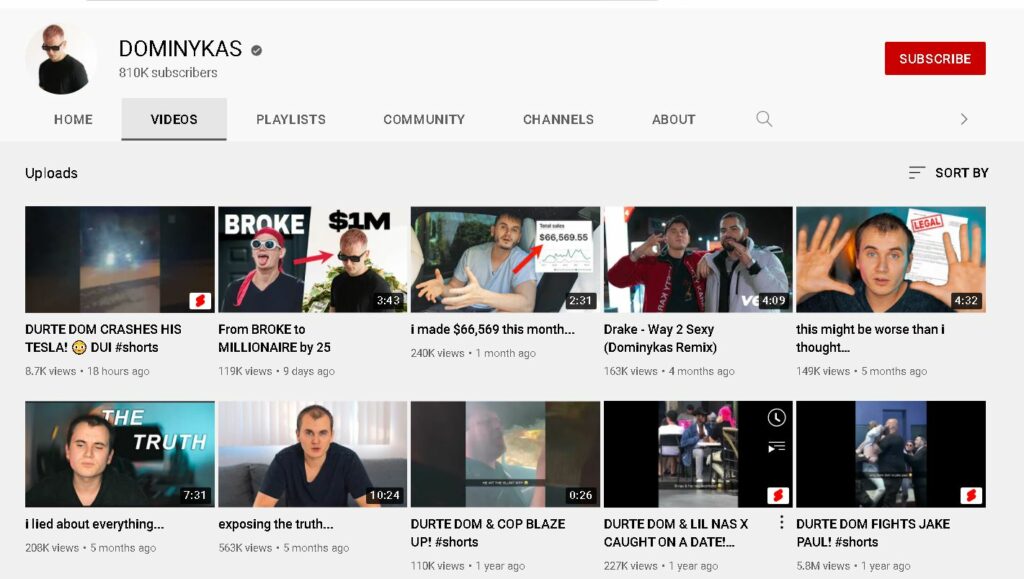Play the 0:26 Cop Blaze Up thumbnail

[x=505, y=454]
